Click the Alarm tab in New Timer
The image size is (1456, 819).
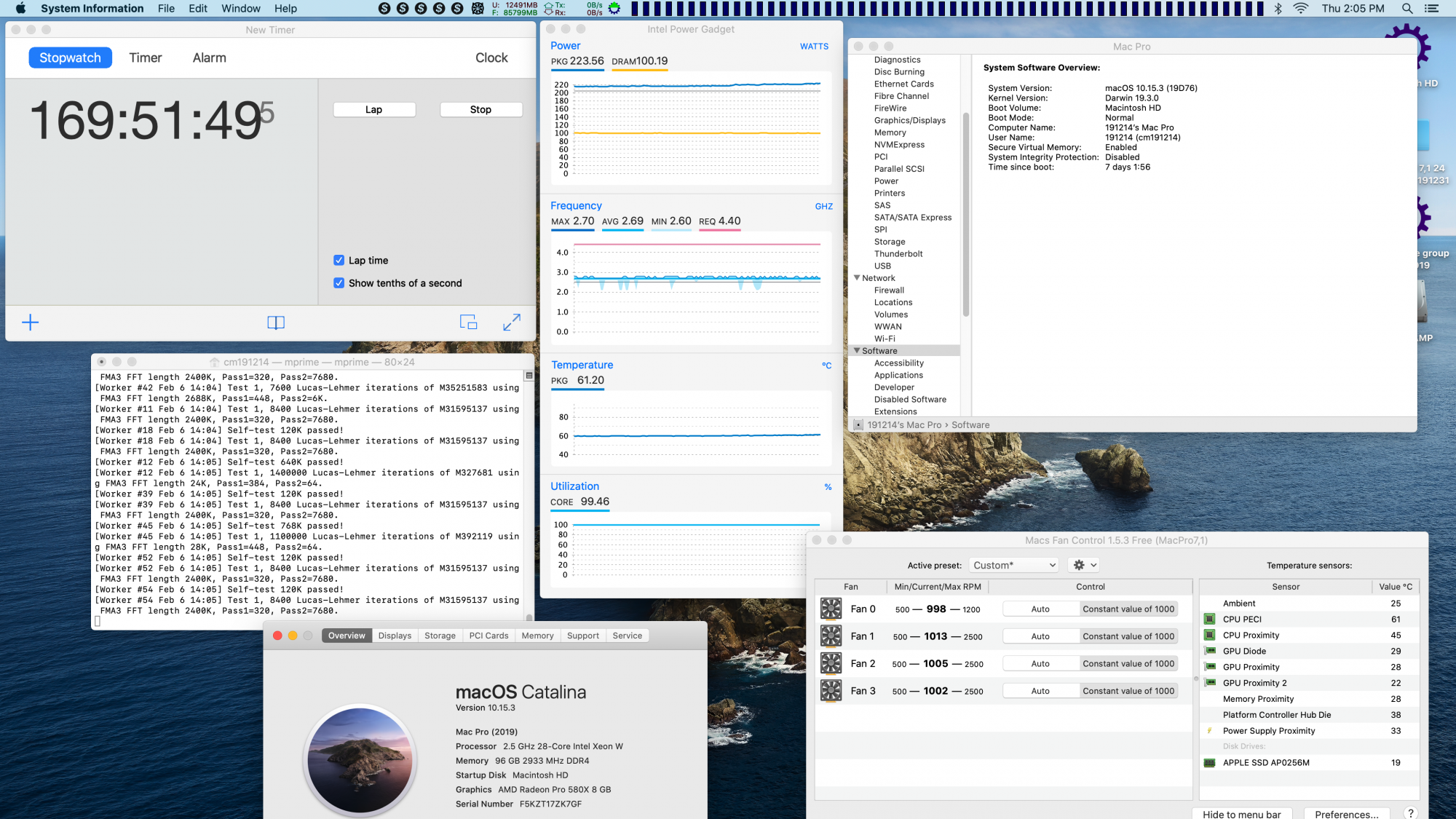[210, 57]
